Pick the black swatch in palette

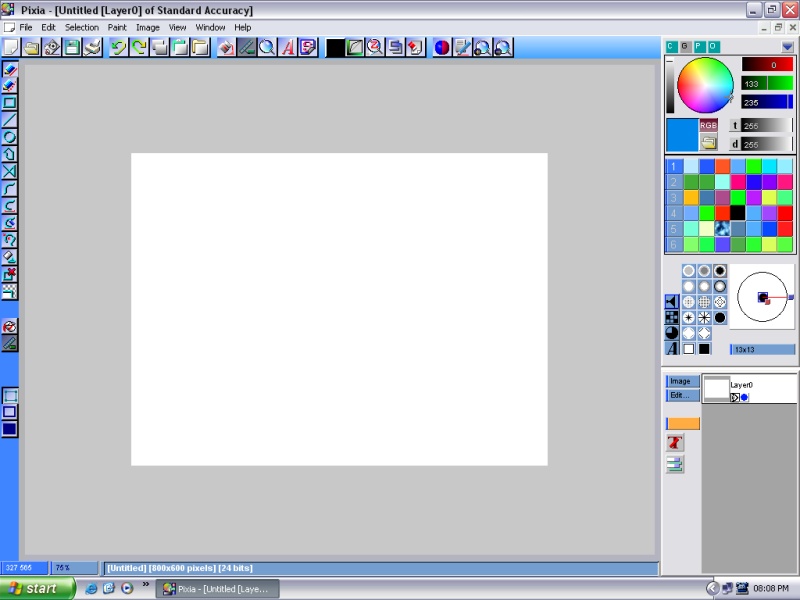click(738, 213)
